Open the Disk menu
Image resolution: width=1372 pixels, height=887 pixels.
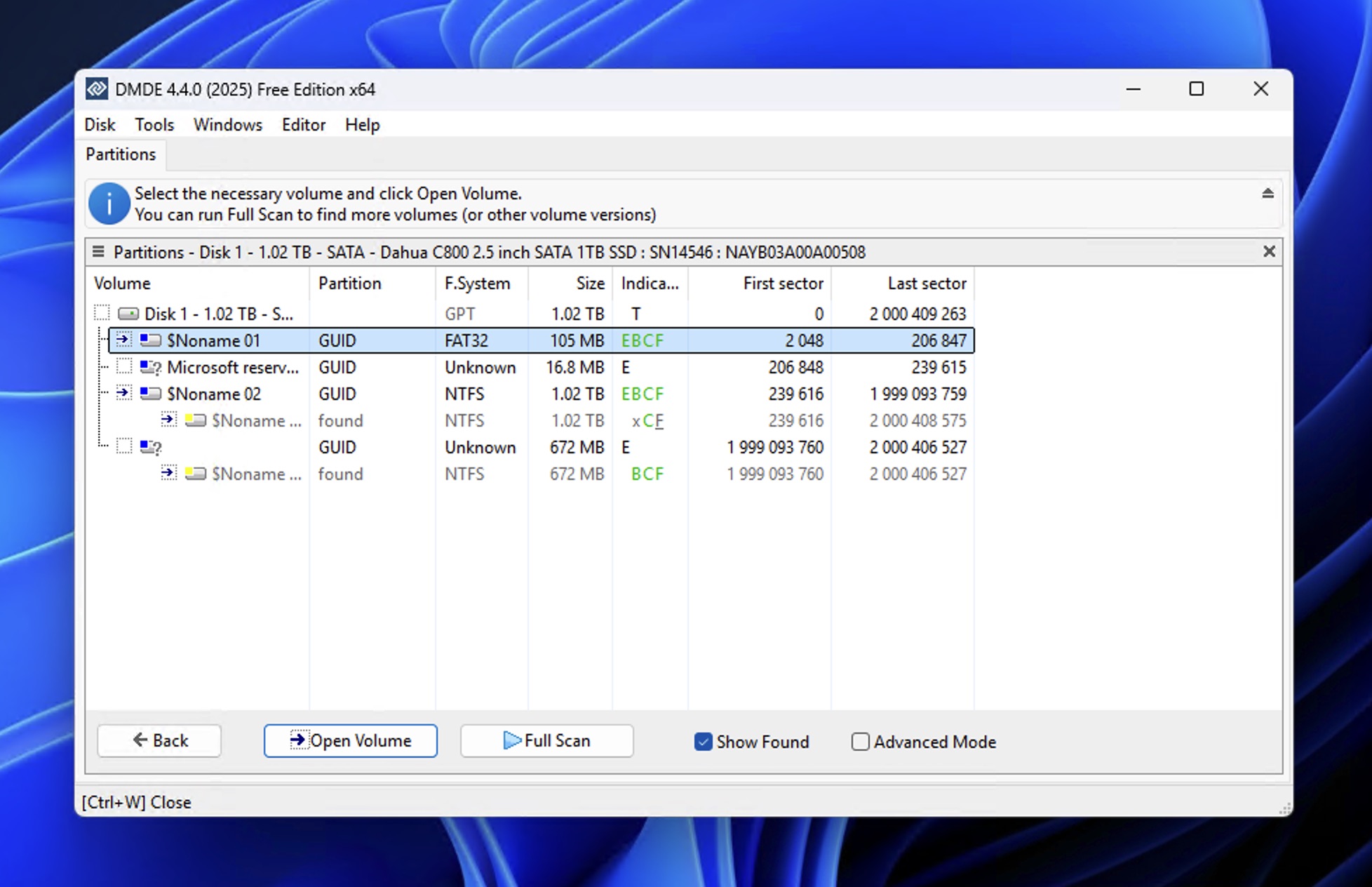pyautogui.click(x=100, y=124)
